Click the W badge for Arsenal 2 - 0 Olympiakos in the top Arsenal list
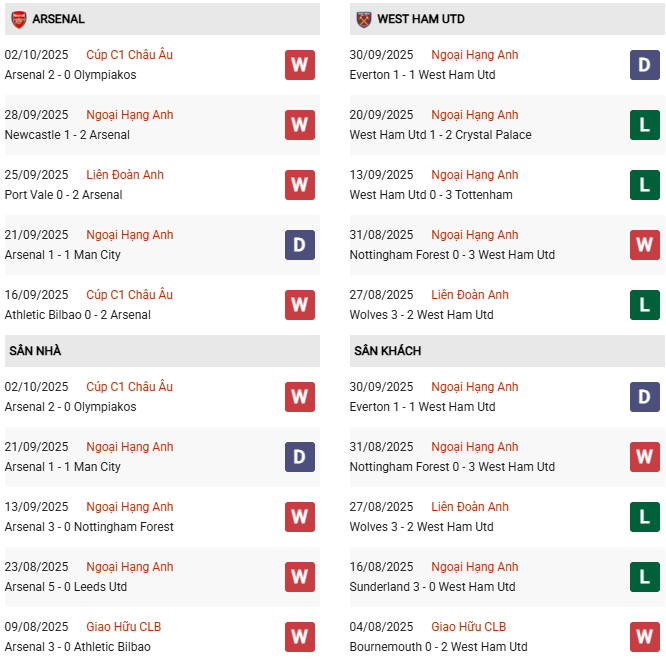Screen dimensions: 666x660 pos(299,65)
